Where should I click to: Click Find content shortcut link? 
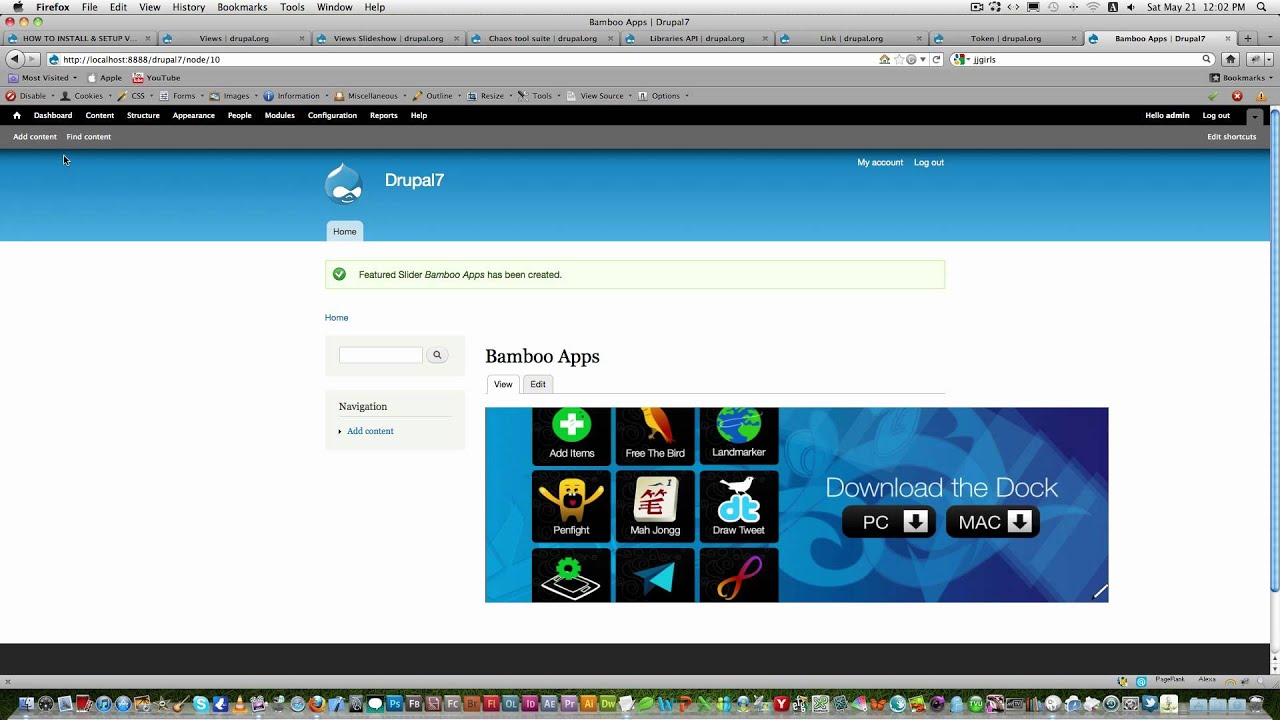(x=89, y=137)
